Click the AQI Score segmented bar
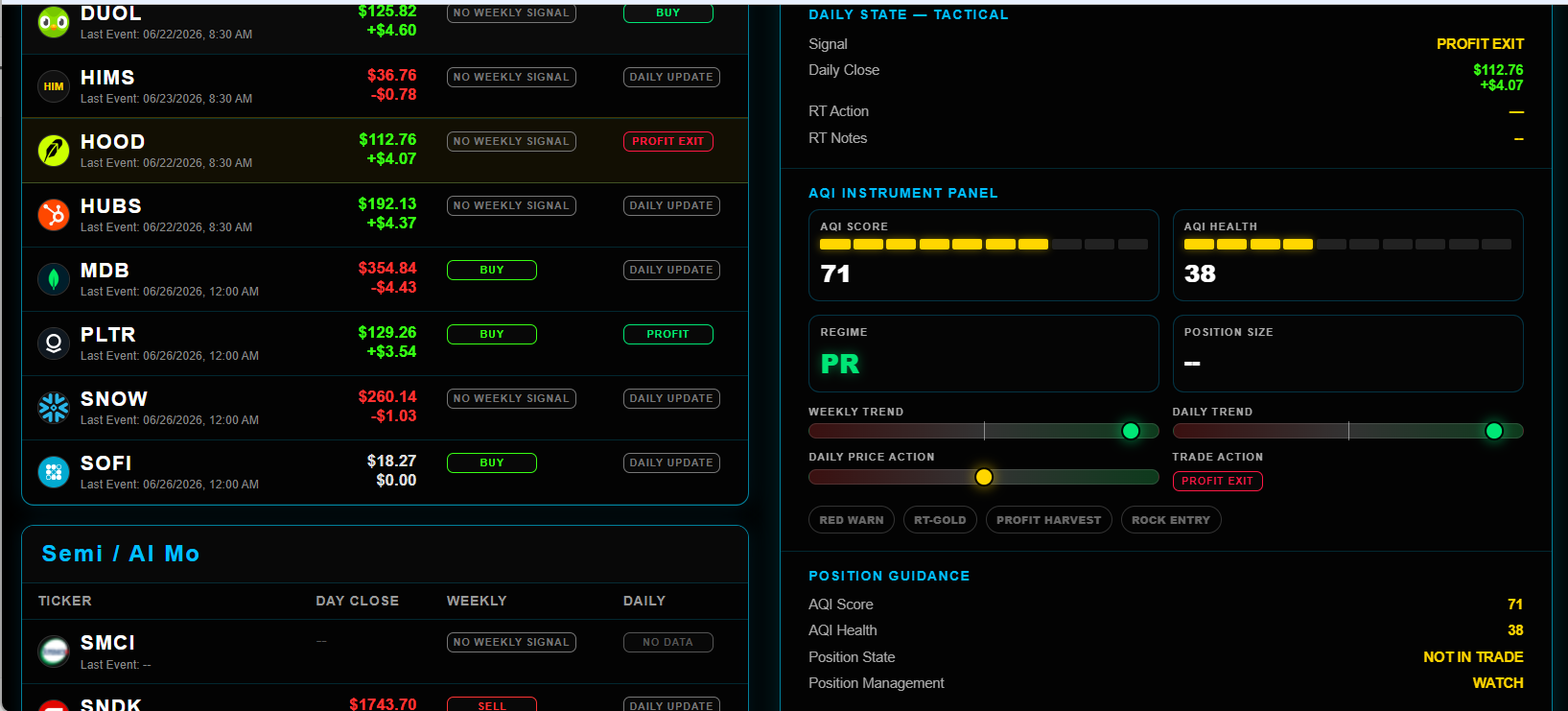Viewport: 1568px width, 711px height. tap(984, 245)
